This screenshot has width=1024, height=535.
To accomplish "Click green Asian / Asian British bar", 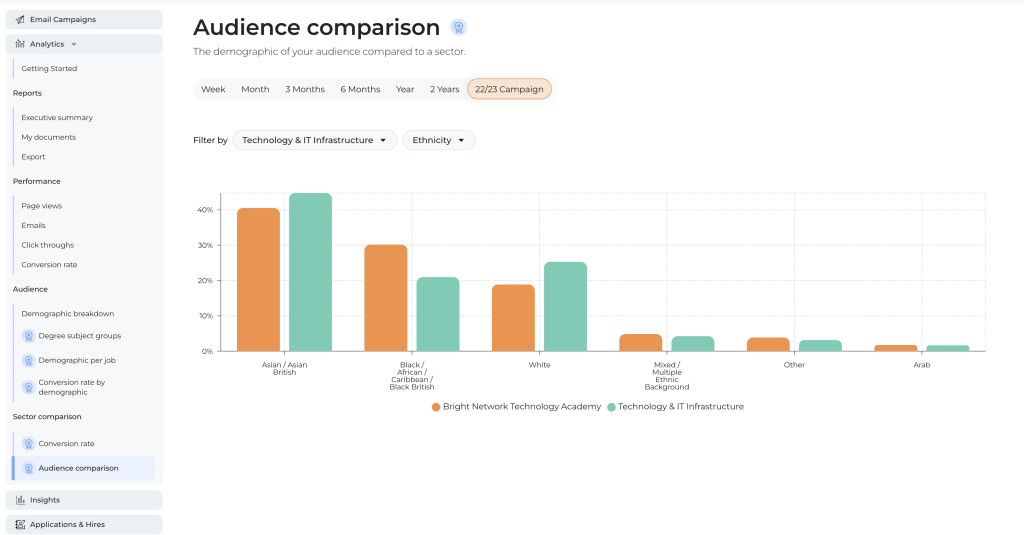I will click(311, 272).
